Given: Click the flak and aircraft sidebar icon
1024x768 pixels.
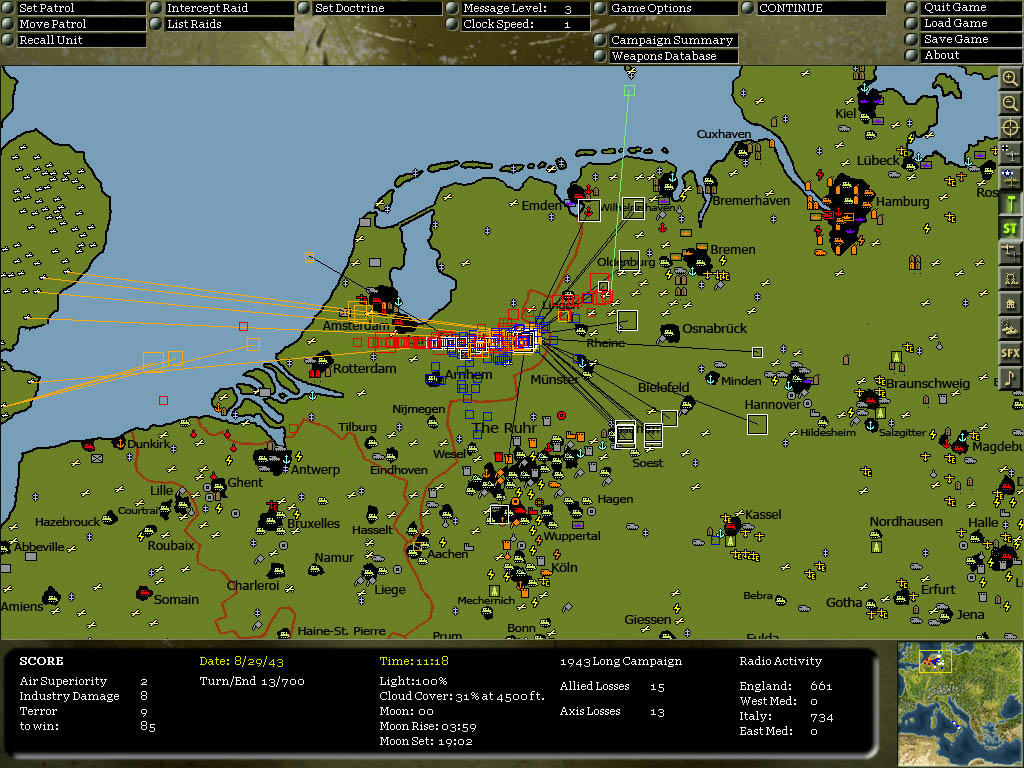Looking at the screenshot, I should point(1010,328).
